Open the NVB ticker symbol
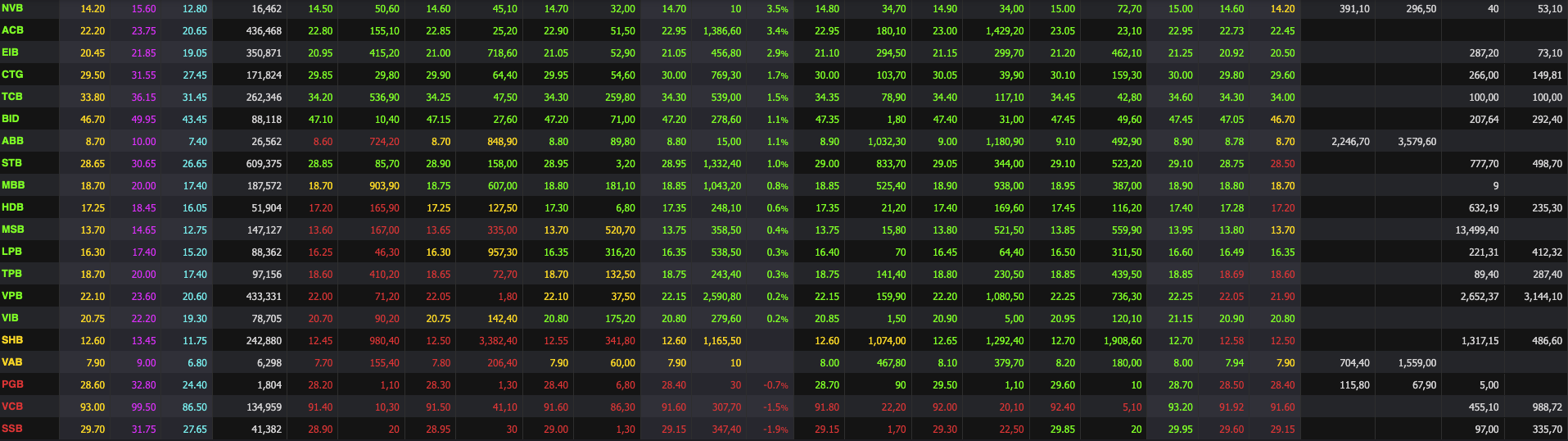The image size is (1568, 441). pos(12,8)
